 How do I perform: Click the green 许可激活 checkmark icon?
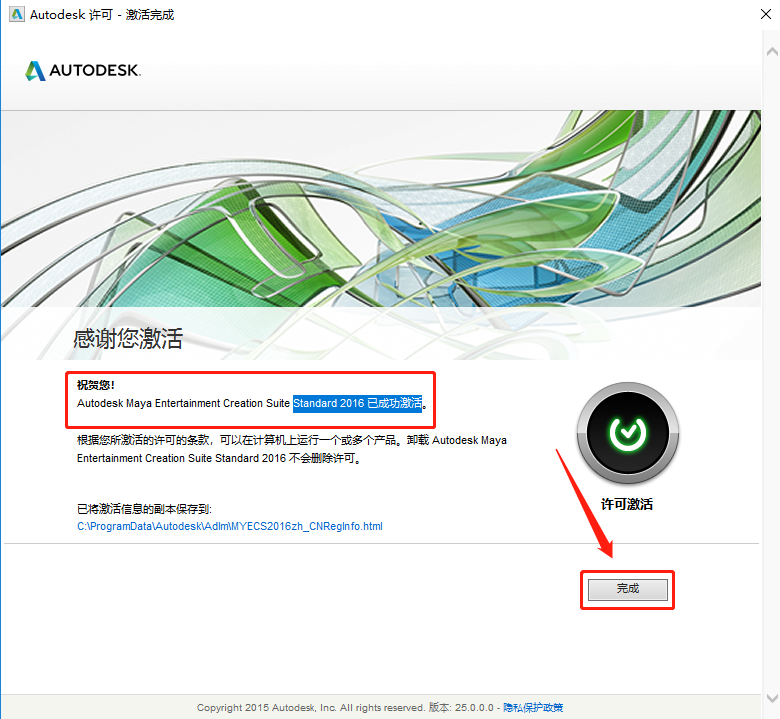[628, 432]
